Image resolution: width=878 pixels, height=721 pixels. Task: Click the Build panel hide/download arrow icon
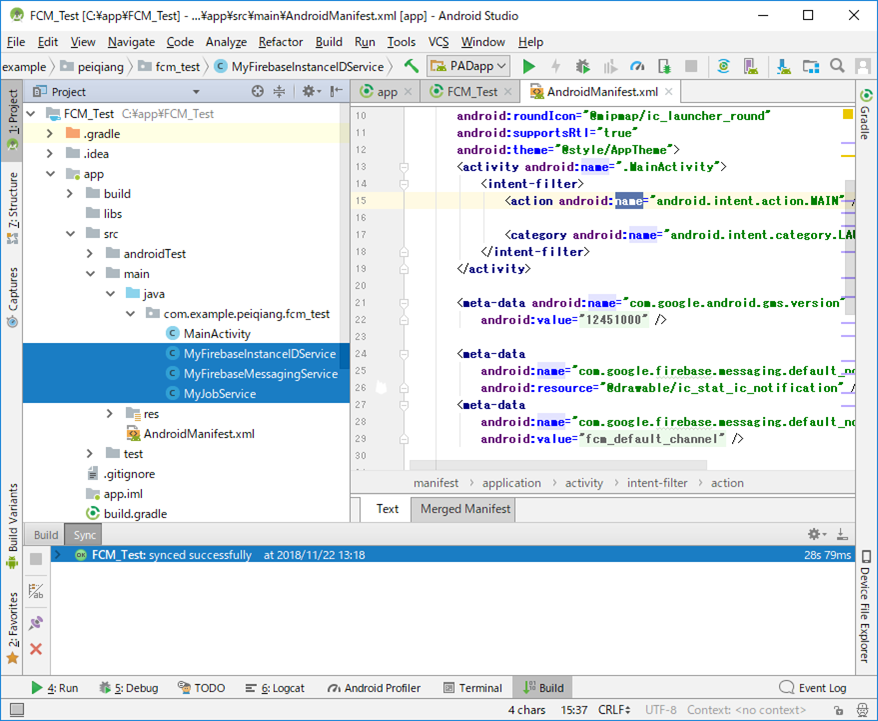tap(842, 534)
